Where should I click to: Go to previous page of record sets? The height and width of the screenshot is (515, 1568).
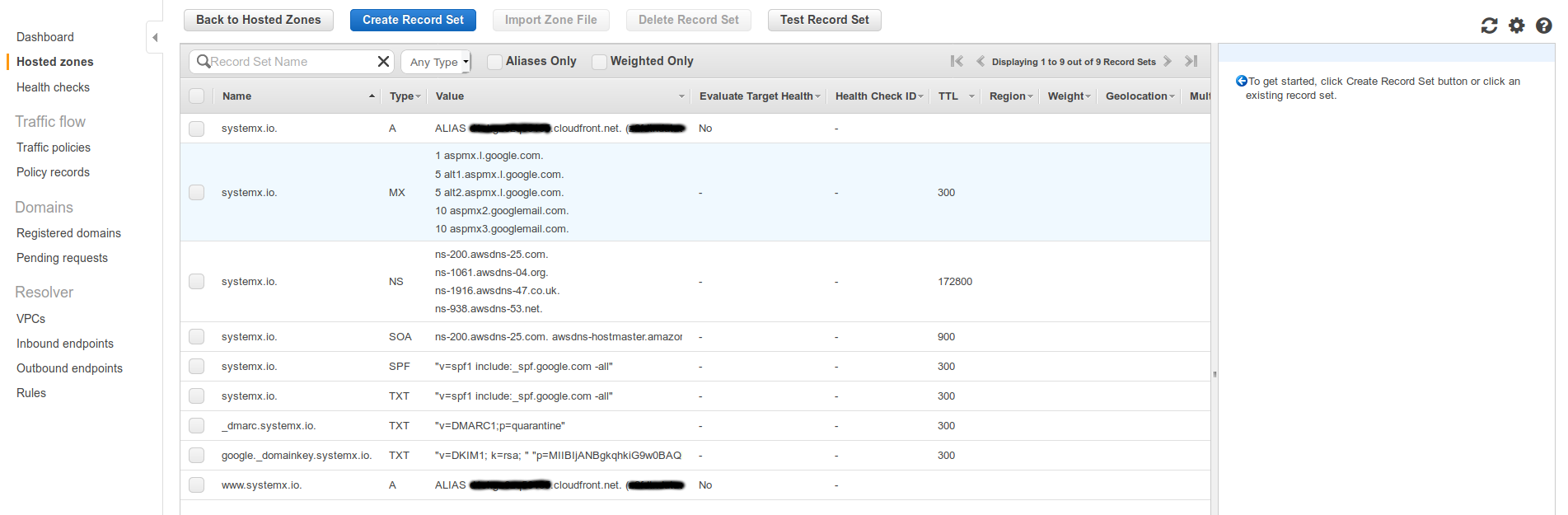point(981,61)
